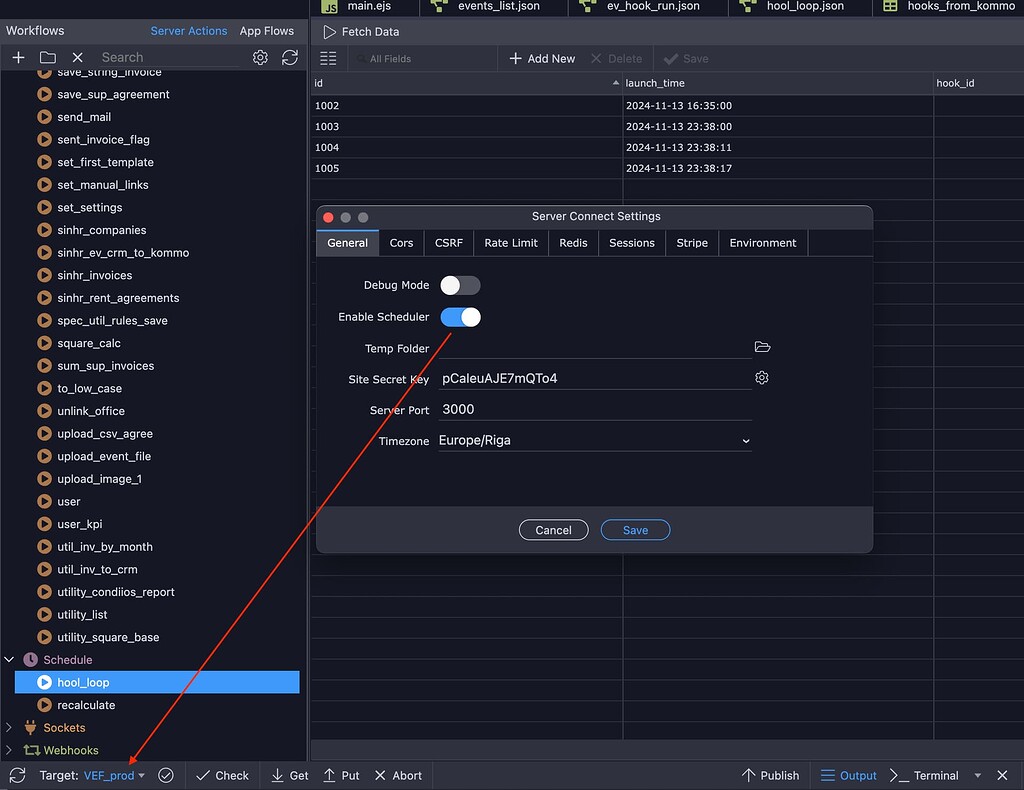The height and width of the screenshot is (790, 1024).
Task: Select the recalculate scheduled workflow
Action: (84, 705)
